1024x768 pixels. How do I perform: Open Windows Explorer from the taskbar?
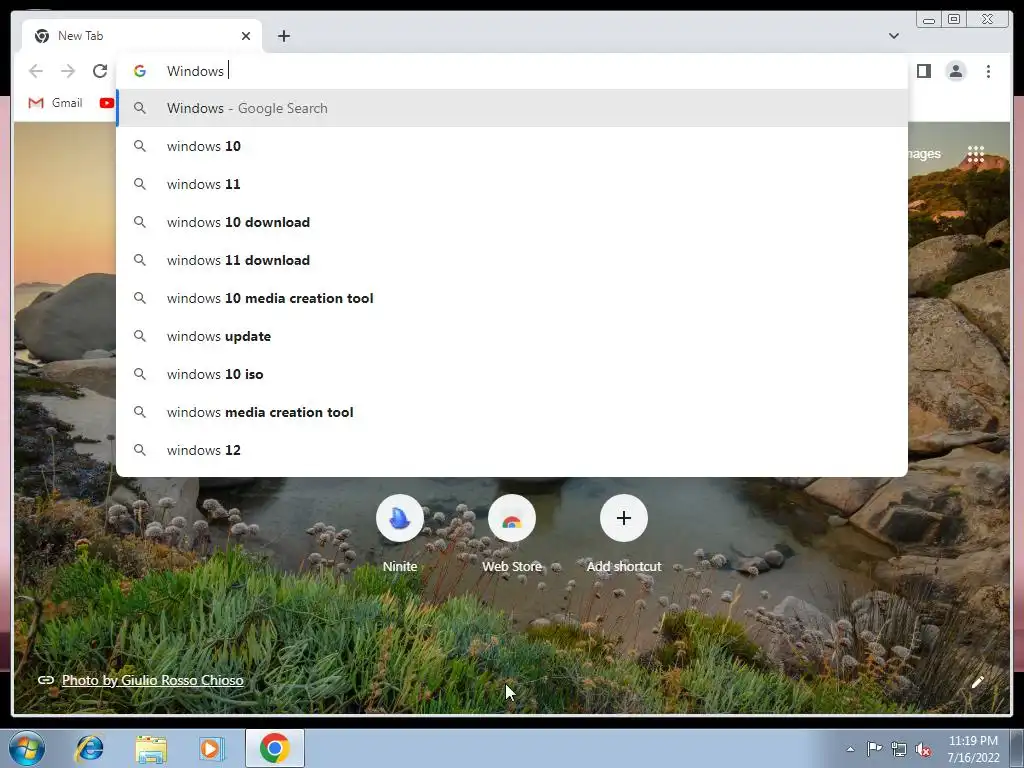tap(151, 749)
